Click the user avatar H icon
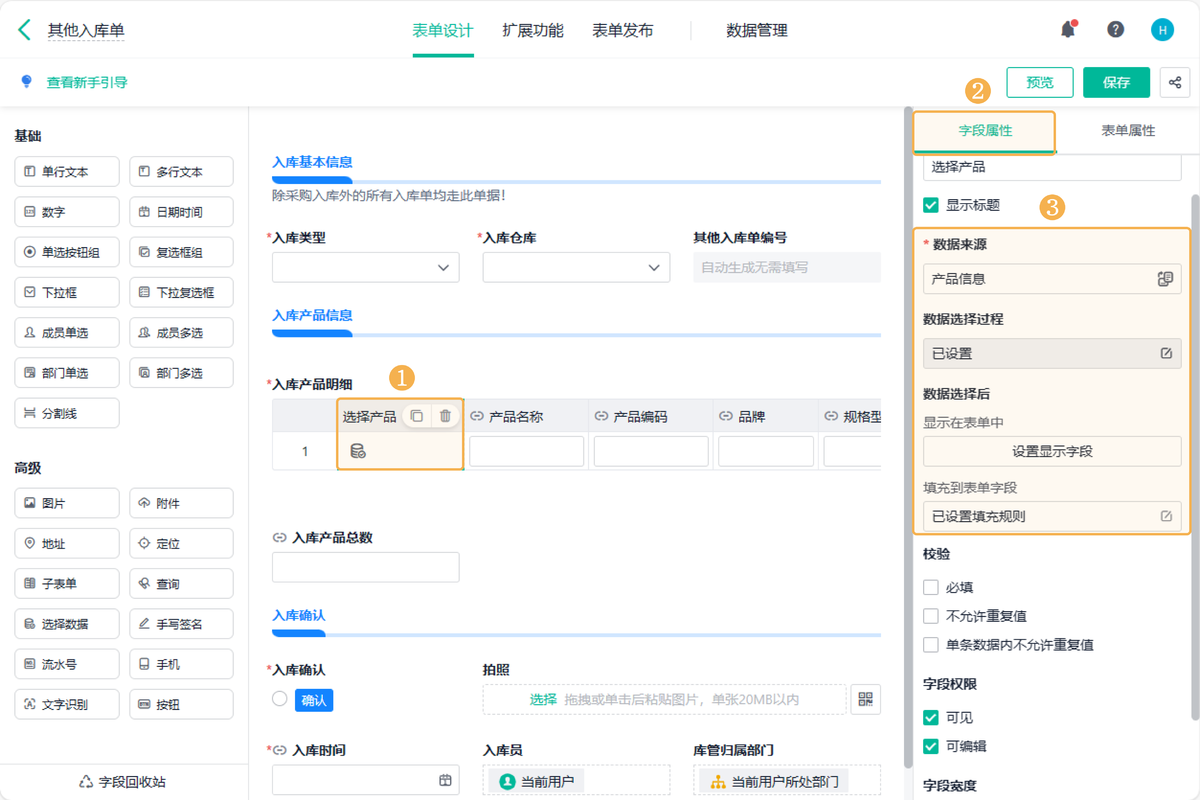Image resolution: width=1200 pixels, height=800 pixels. tap(1162, 30)
